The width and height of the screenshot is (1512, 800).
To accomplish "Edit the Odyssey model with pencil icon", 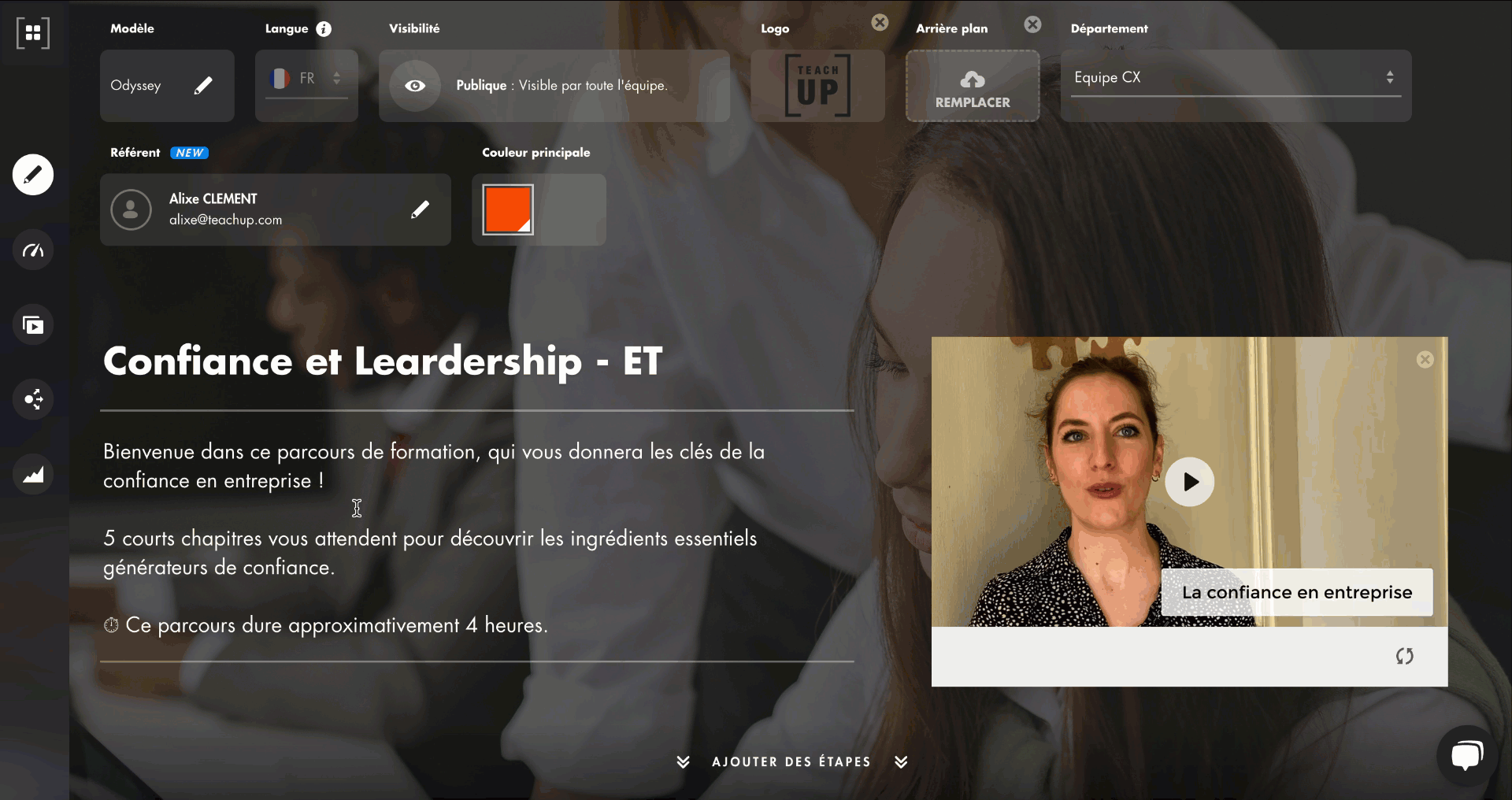I will [202, 86].
